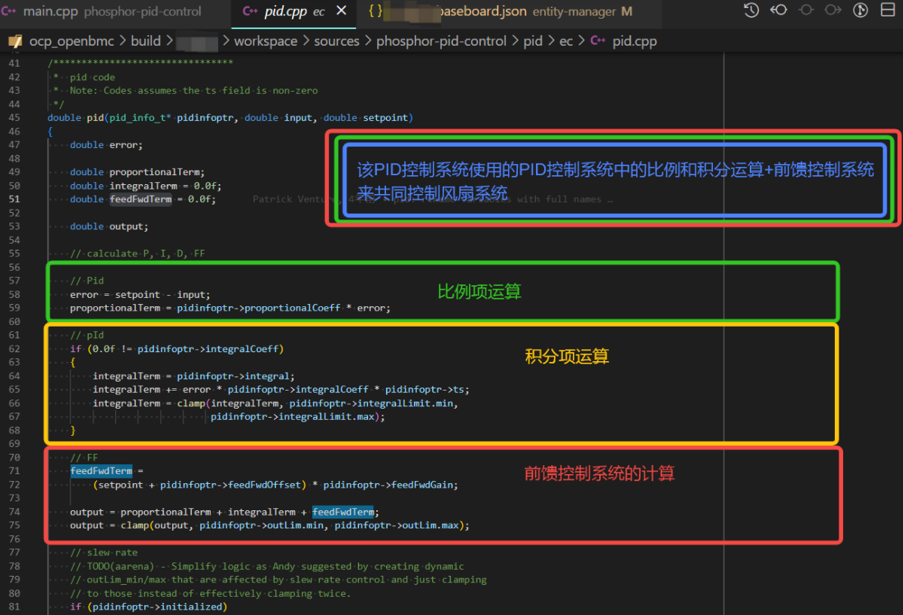Screen dimensions: 903x615
Task: Click the 'double pid(pid_info_t*' function signature
Action: pyautogui.click(x=109, y=117)
